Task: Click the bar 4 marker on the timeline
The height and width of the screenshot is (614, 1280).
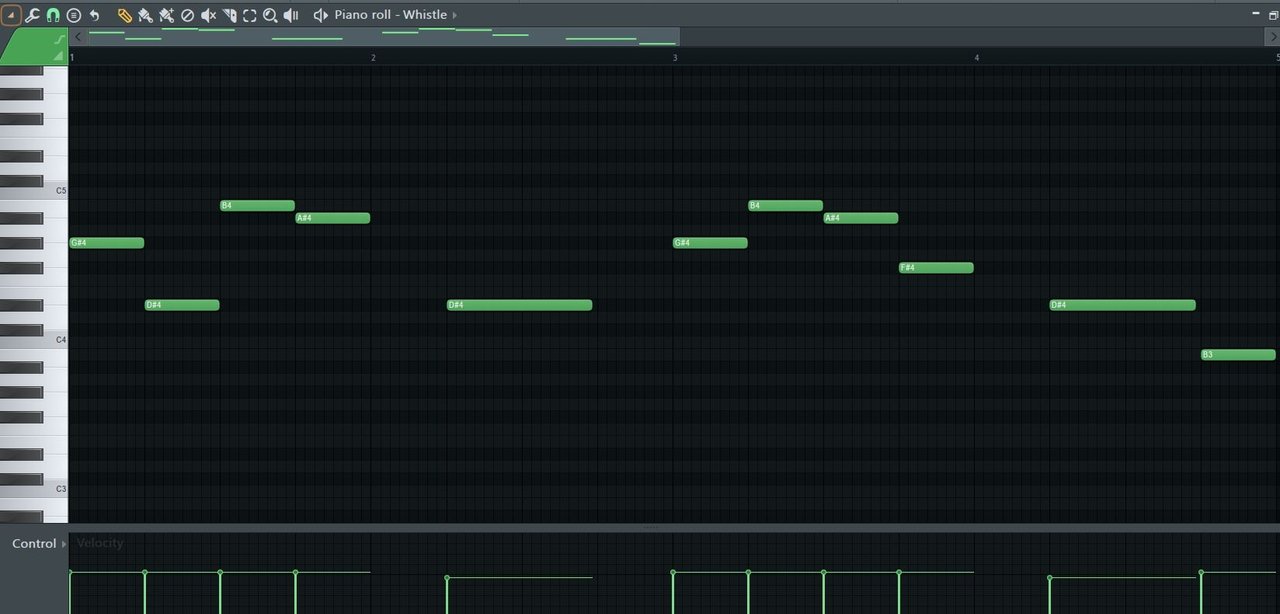Action: tap(977, 58)
